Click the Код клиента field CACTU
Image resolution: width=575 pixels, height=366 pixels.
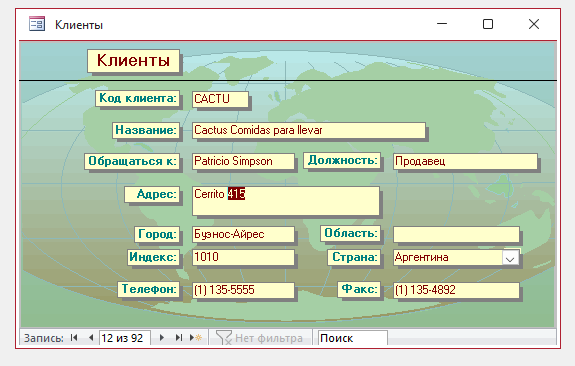click(220, 99)
